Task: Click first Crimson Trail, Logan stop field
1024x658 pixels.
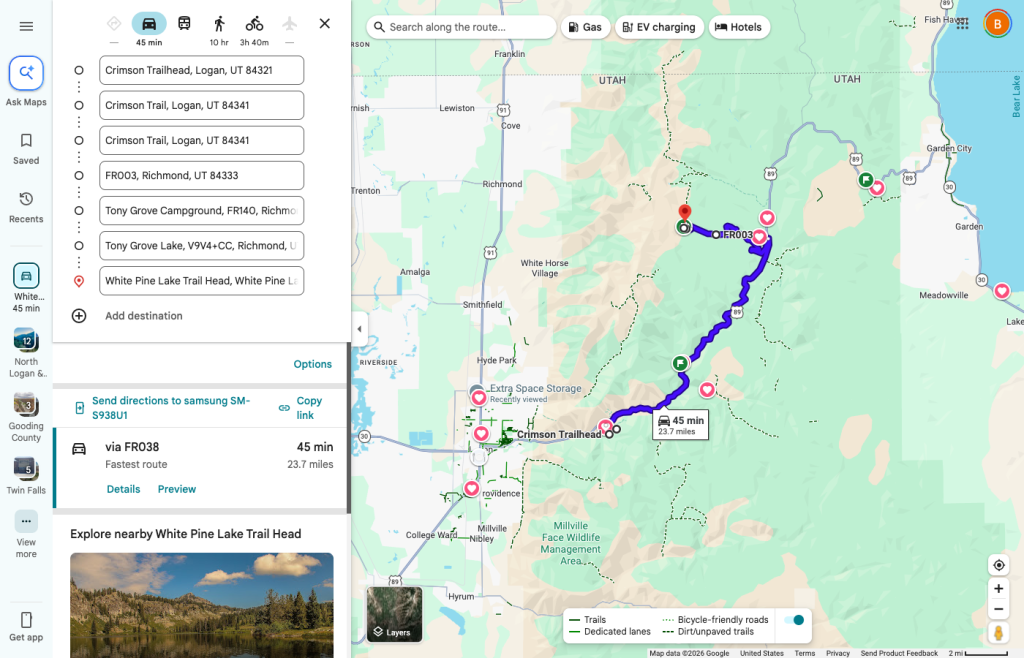Action: click(x=201, y=105)
